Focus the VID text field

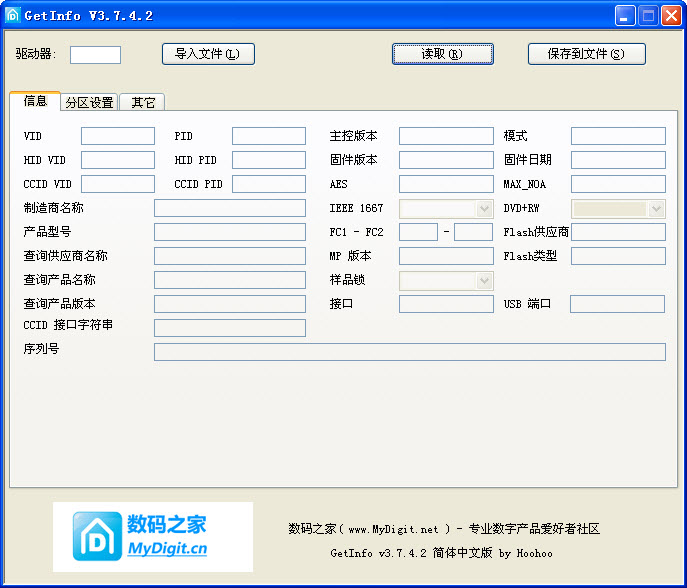(x=118, y=136)
